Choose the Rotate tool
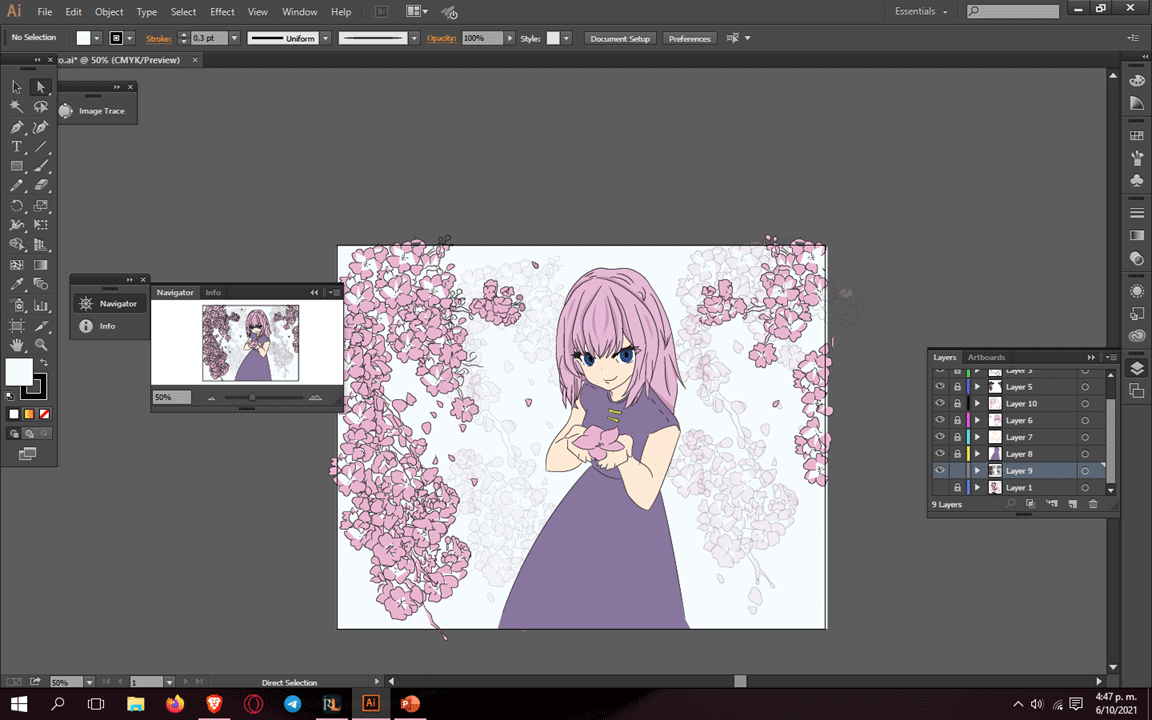Image resolution: width=1152 pixels, height=720 pixels. click(x=16, y=206)
